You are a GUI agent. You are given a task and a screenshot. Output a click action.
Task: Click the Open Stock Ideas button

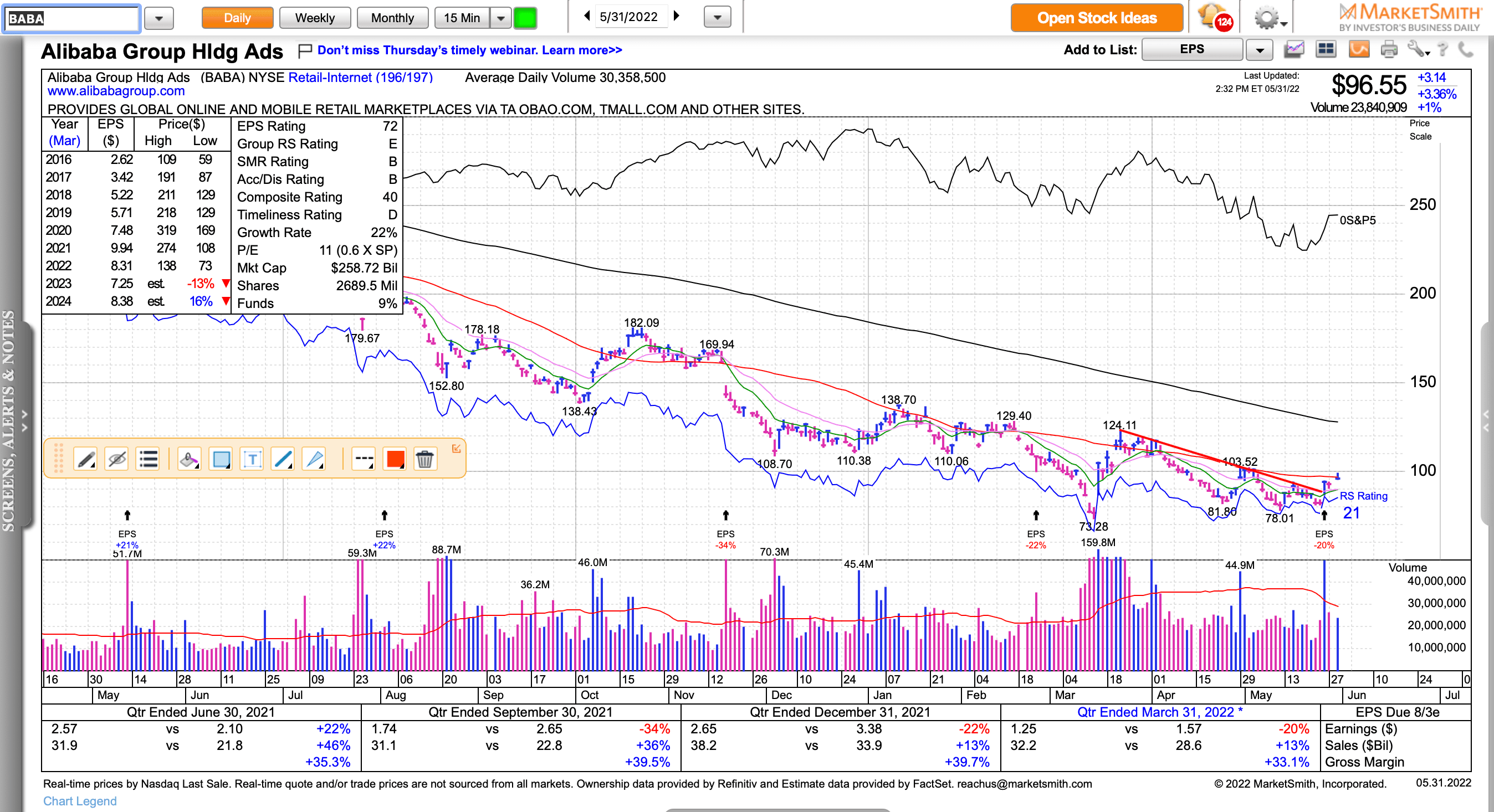tap(1097, 18)
